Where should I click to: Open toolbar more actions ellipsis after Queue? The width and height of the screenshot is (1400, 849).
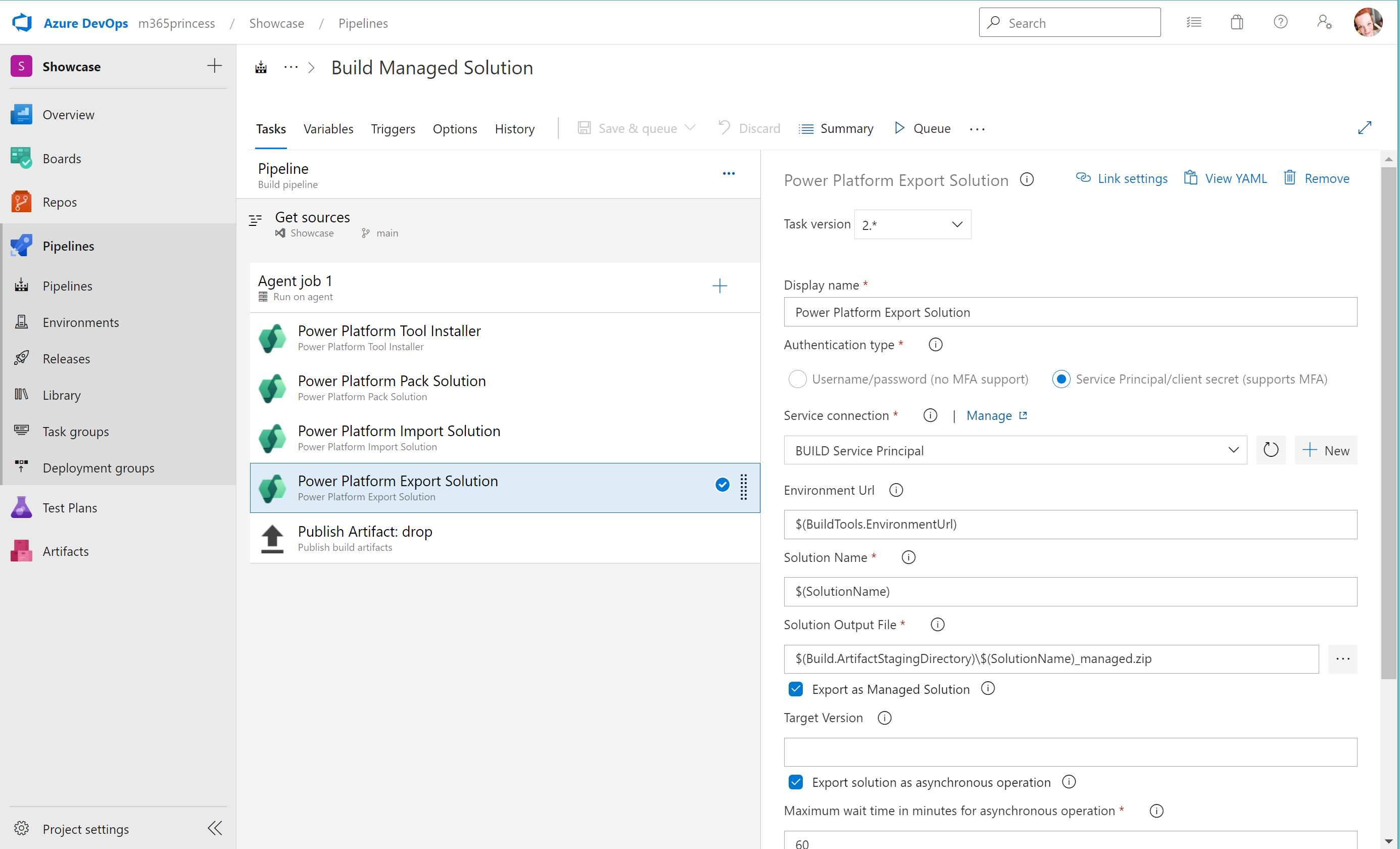[x=977, y=129]
